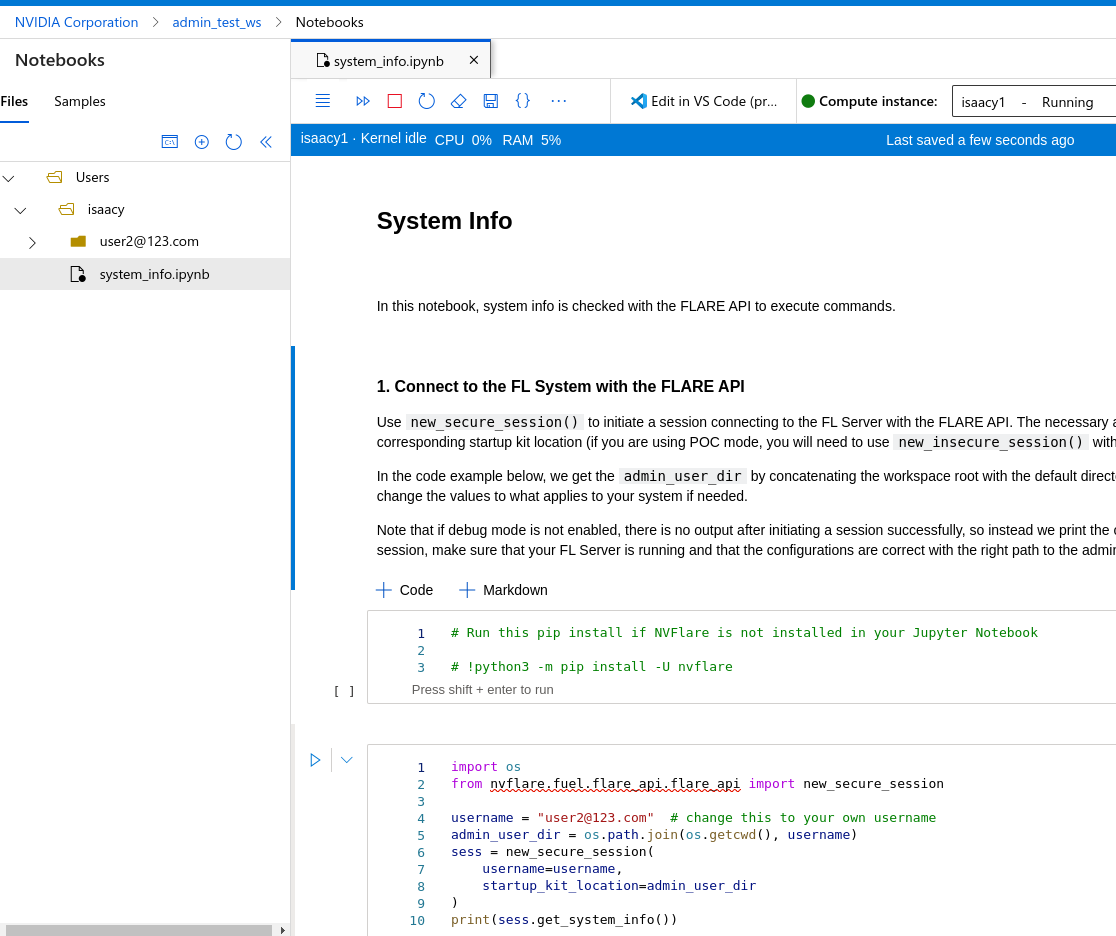Image resolution: width=1116 pixels, height=936 pixels.
Task: Select the user2@123.com folder row
Action: point(144,241)
